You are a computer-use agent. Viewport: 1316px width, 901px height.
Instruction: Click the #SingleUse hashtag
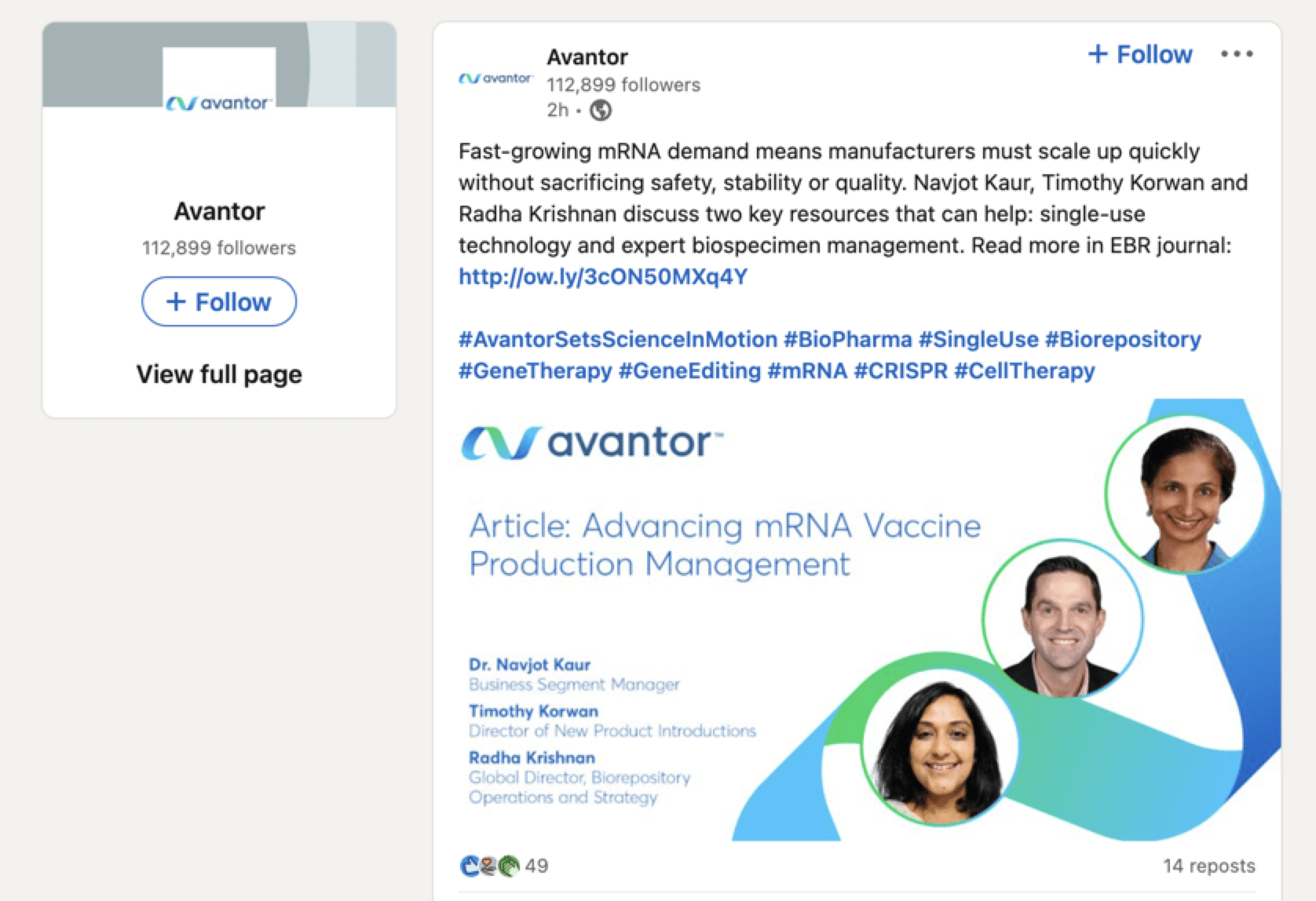pyautogui.click(x=978, y=340)
